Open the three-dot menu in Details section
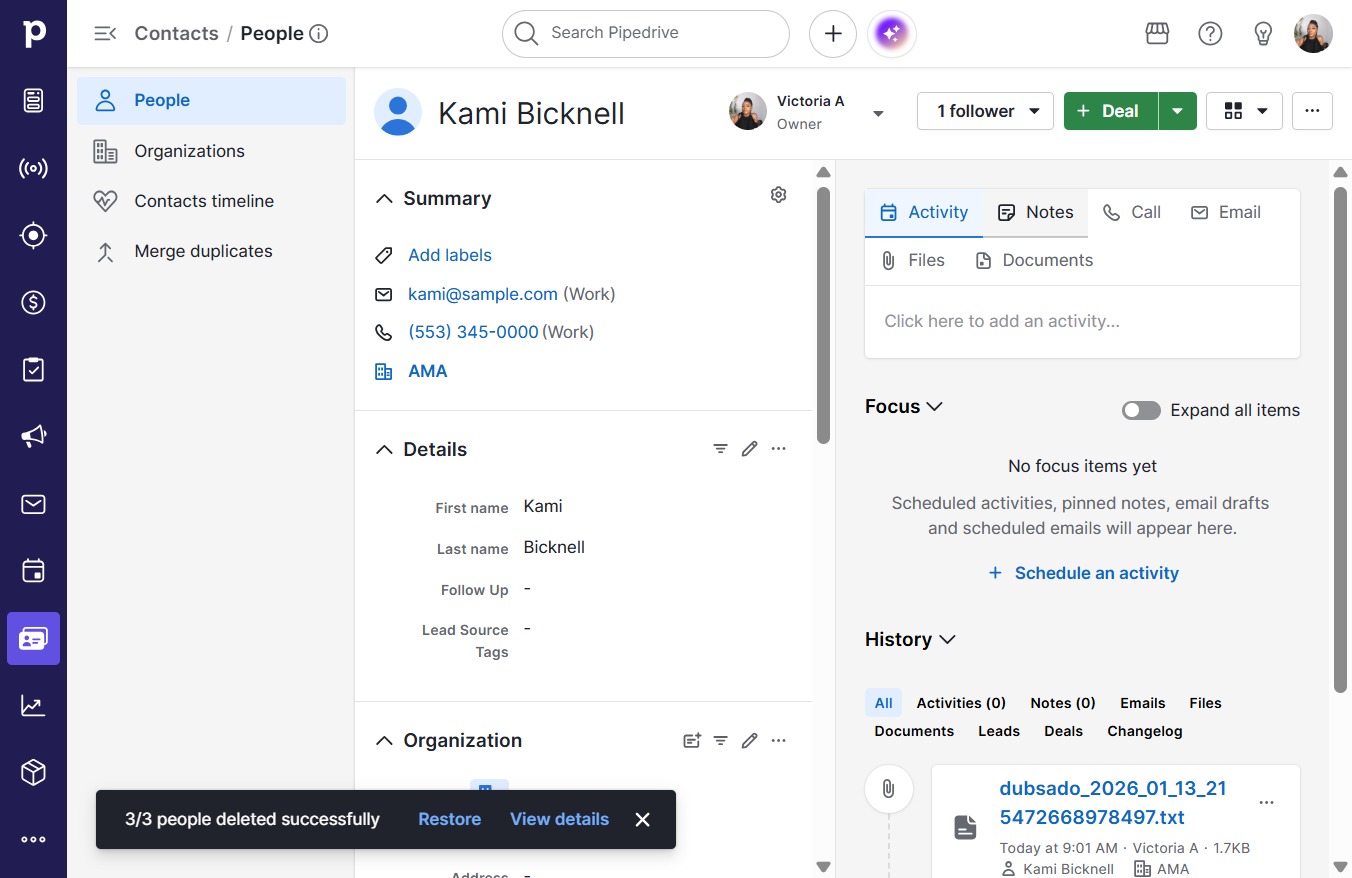 coord(779,449)
